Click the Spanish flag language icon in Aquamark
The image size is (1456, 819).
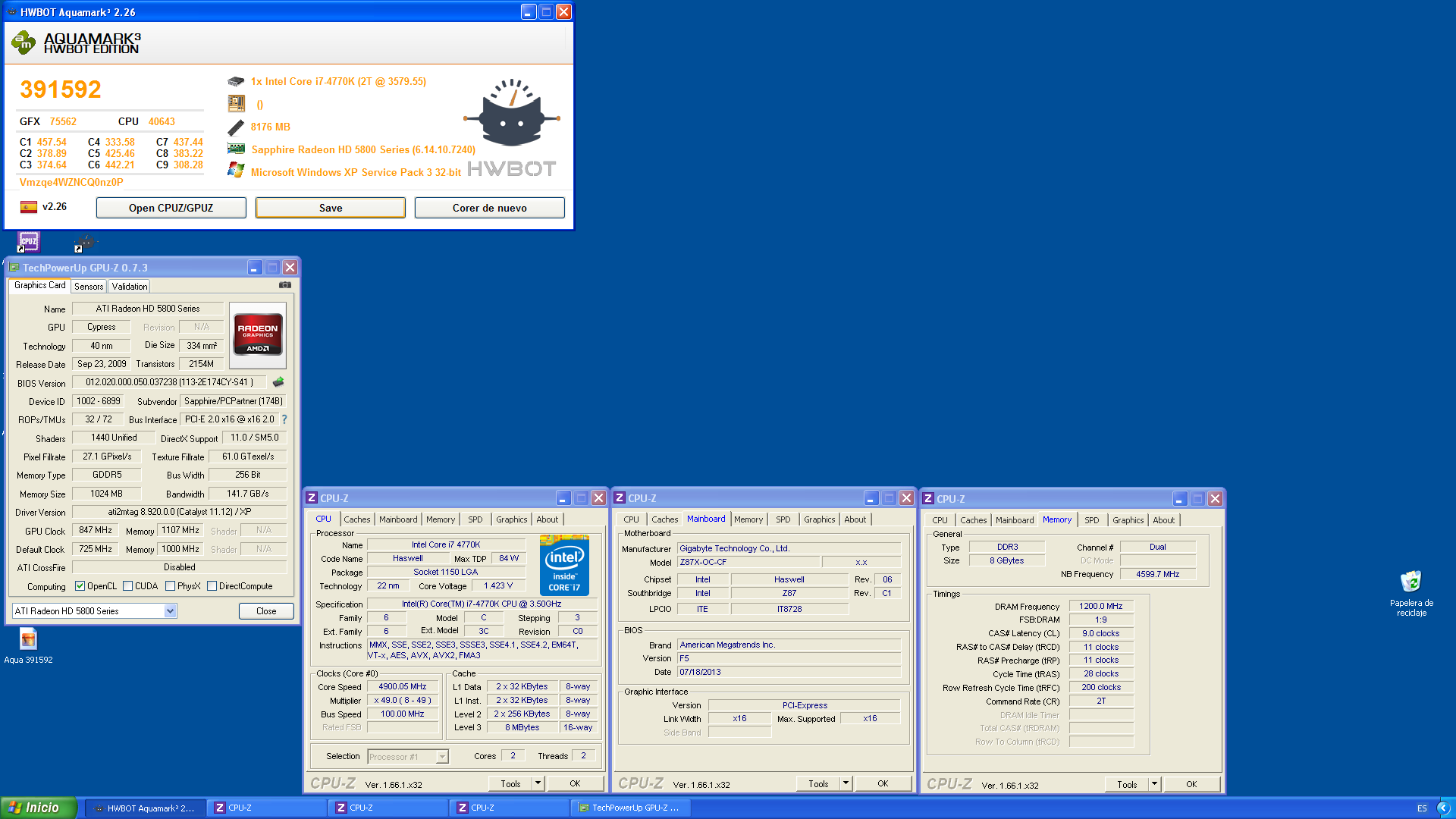29,207
